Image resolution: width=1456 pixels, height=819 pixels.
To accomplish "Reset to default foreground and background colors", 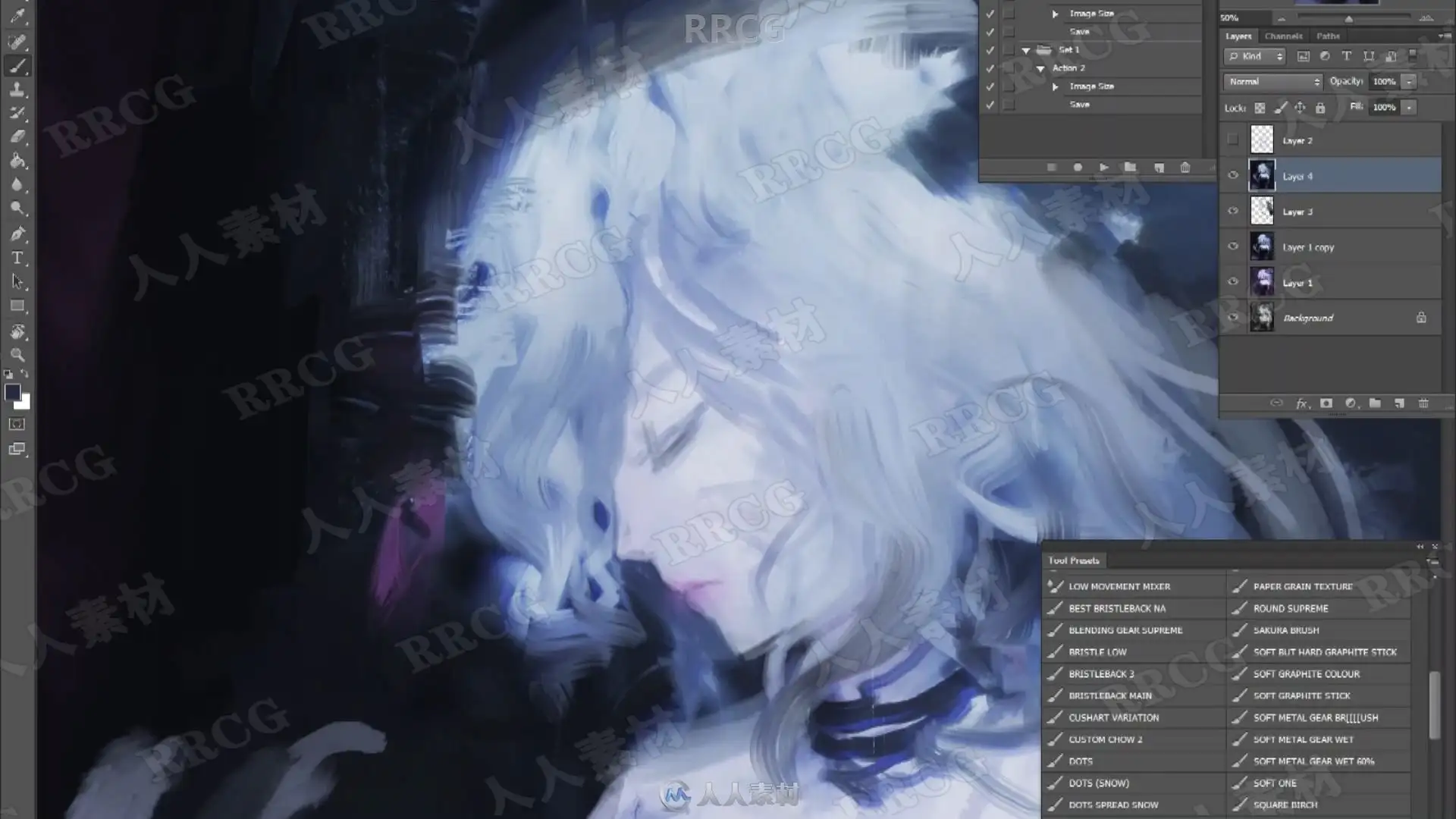I will coord(8,374).
